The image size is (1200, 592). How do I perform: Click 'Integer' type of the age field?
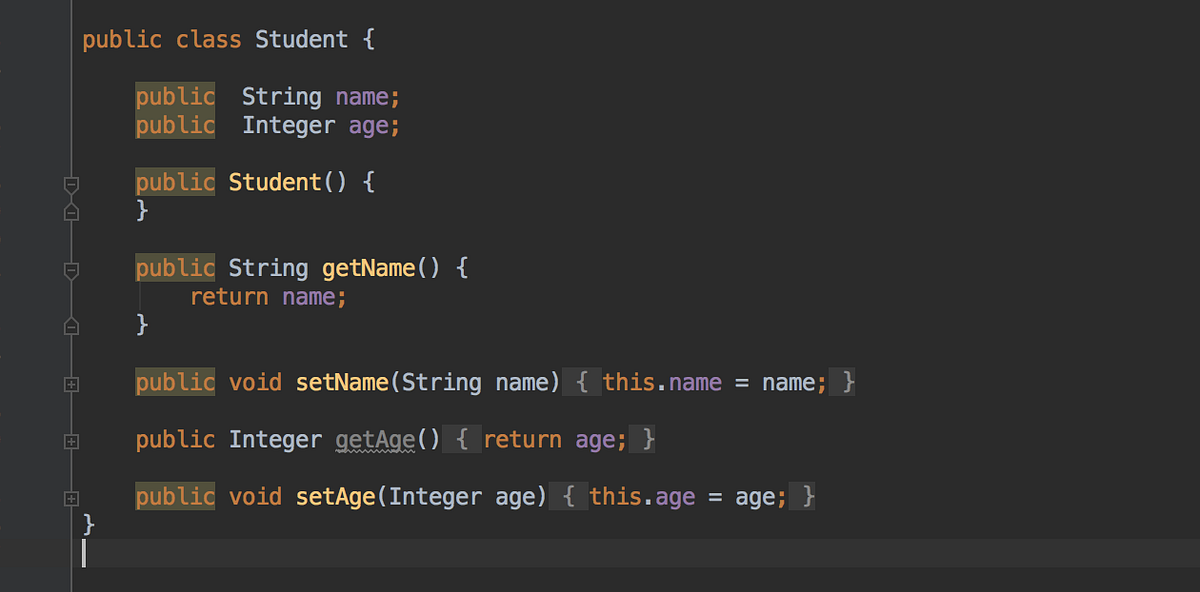pos(289,125)
